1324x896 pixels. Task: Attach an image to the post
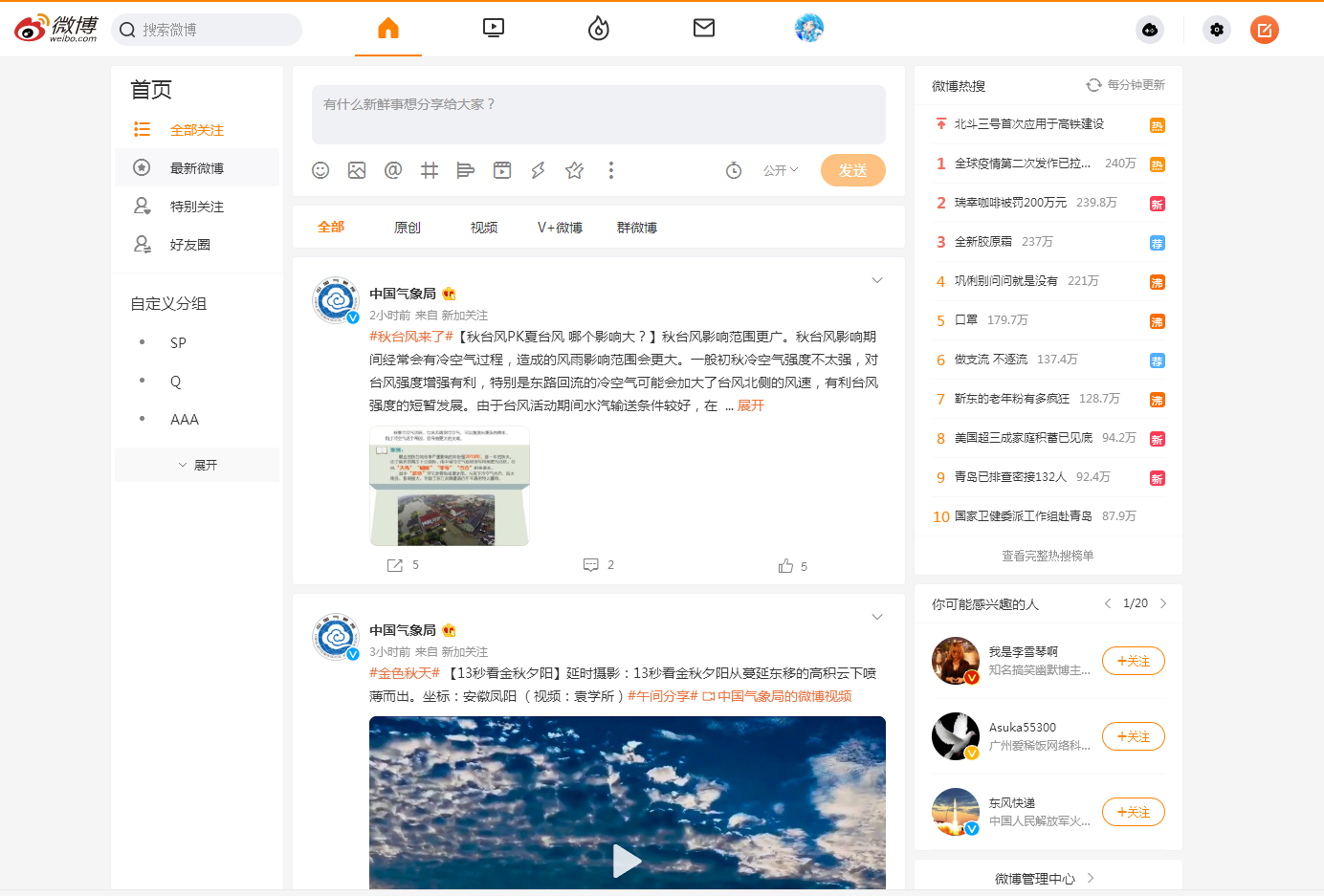[357, 170]
